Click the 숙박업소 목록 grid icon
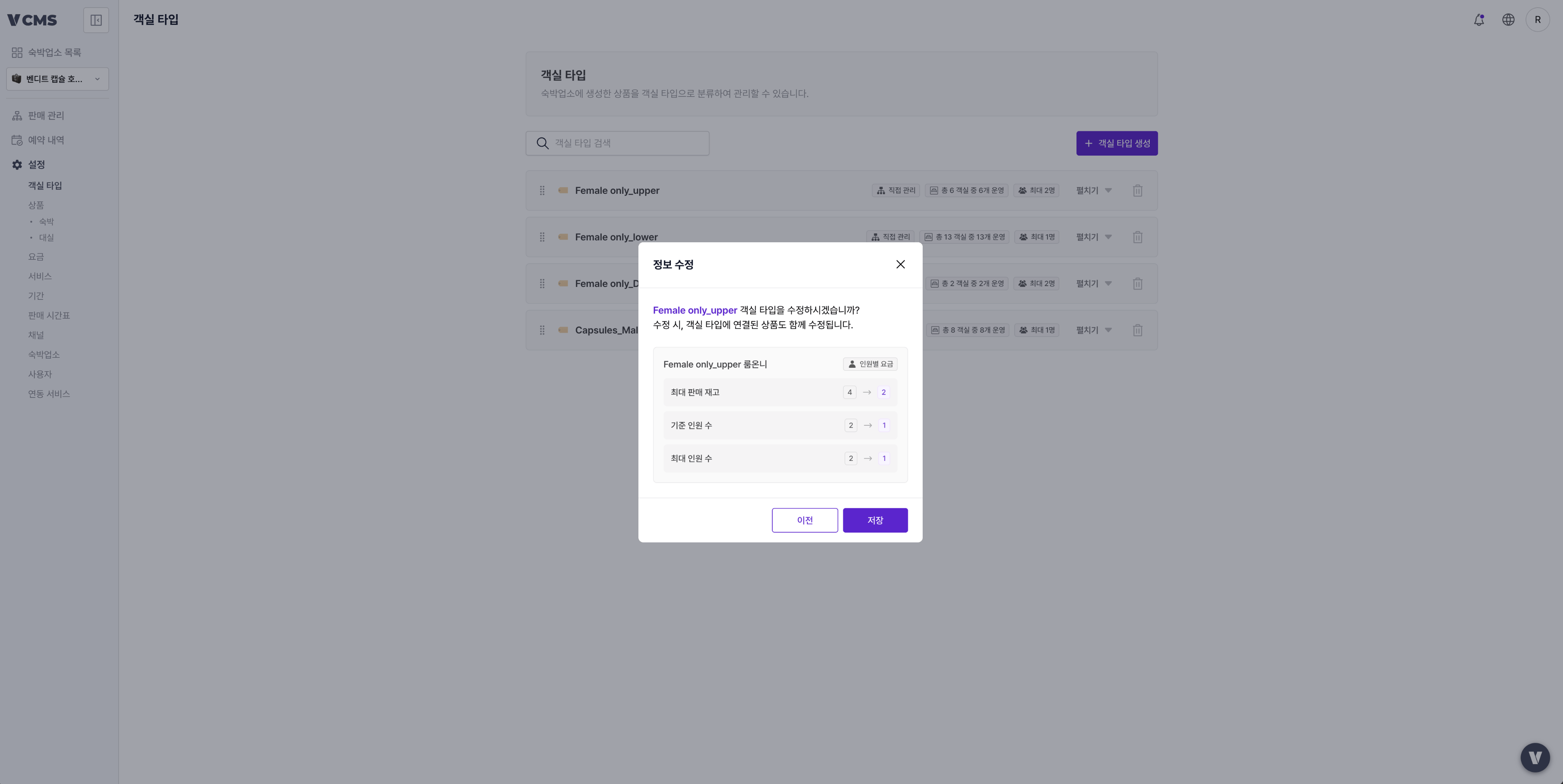Screen dimensions: 1563x784 click(x=17, y=53)
